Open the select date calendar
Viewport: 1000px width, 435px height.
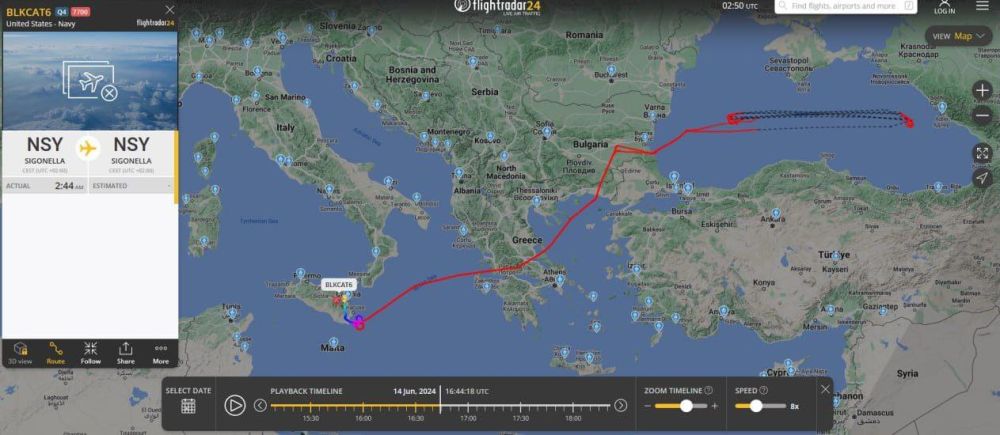click(188, 406)
